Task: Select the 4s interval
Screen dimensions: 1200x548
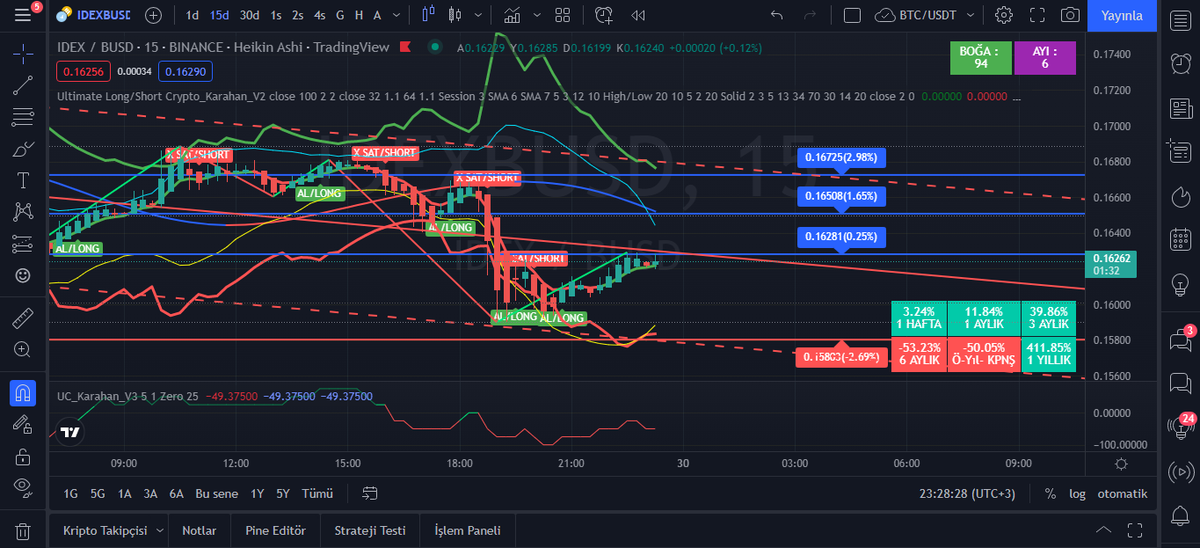Action: pos(319,15)
